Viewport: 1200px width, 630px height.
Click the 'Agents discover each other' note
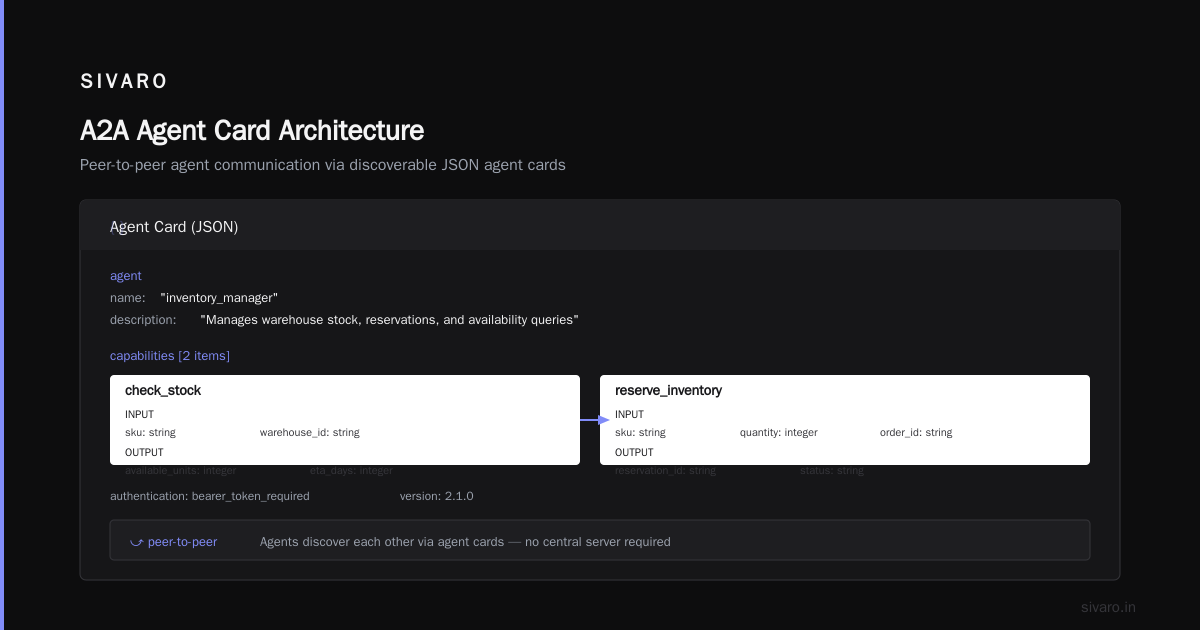point(465,542)
